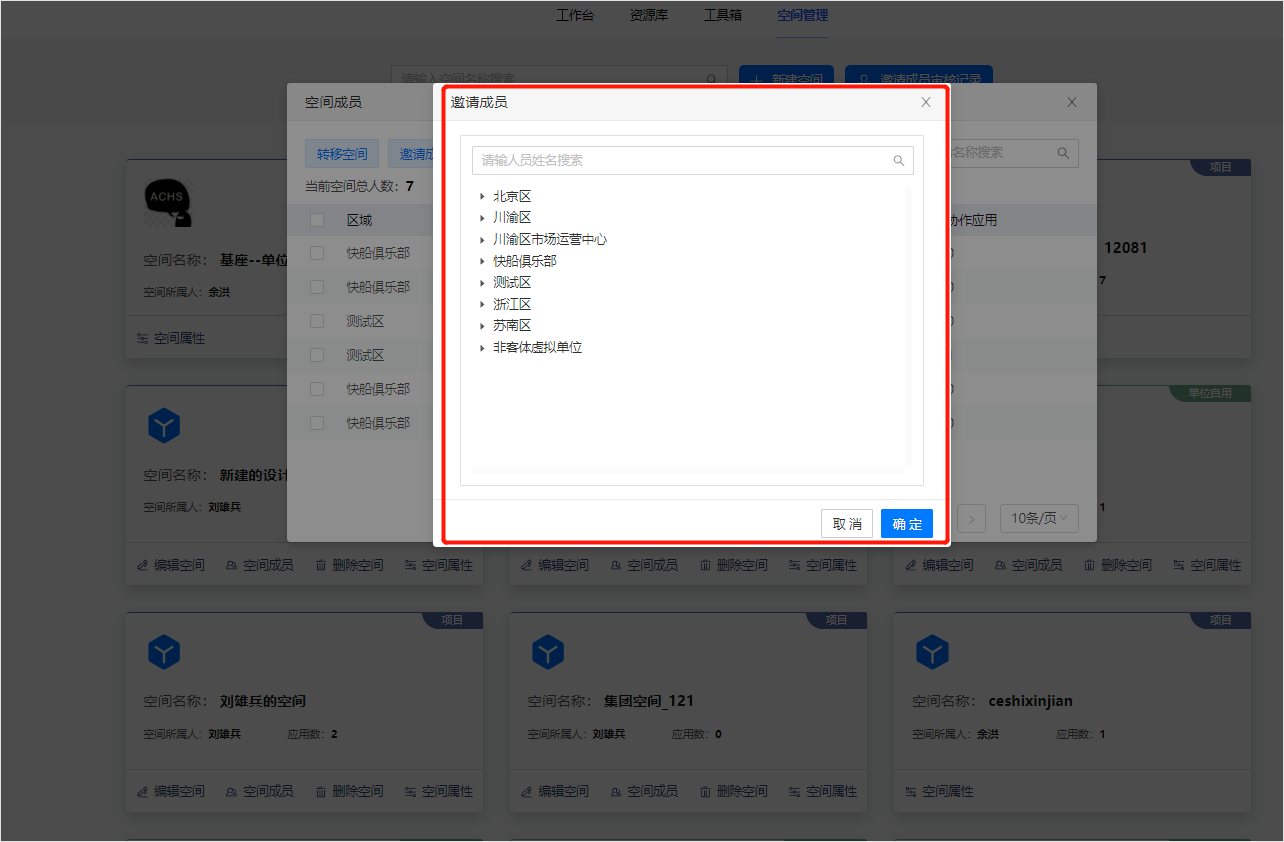Click the magnifier icon in 邀请成员 search
This screenshot has width=1284, height=842.
pyautogui.click(x=899, y=160)
